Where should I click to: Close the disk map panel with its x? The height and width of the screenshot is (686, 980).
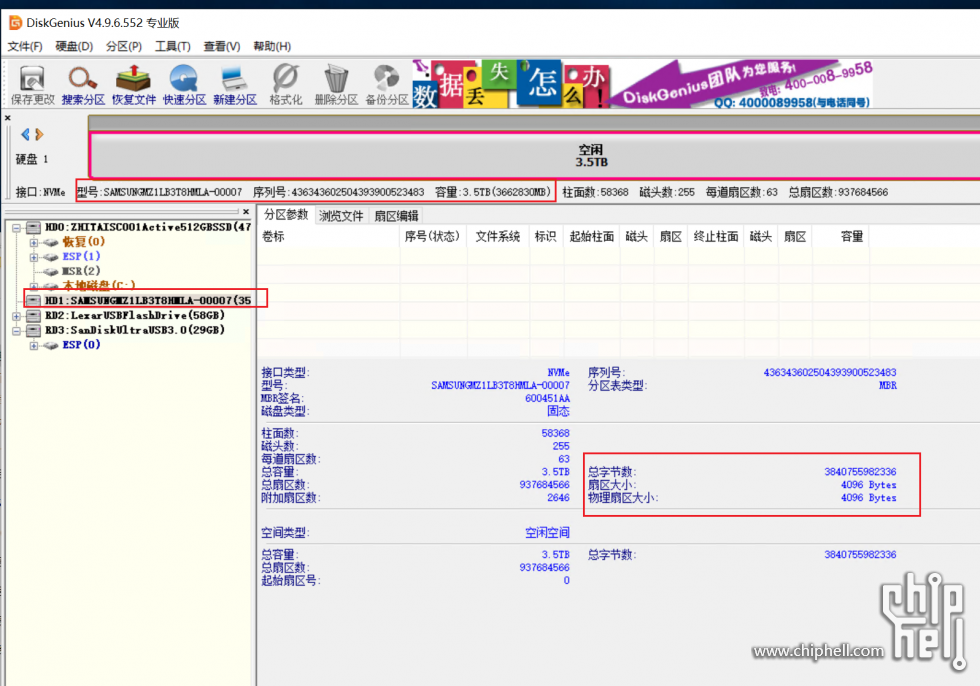8,117
